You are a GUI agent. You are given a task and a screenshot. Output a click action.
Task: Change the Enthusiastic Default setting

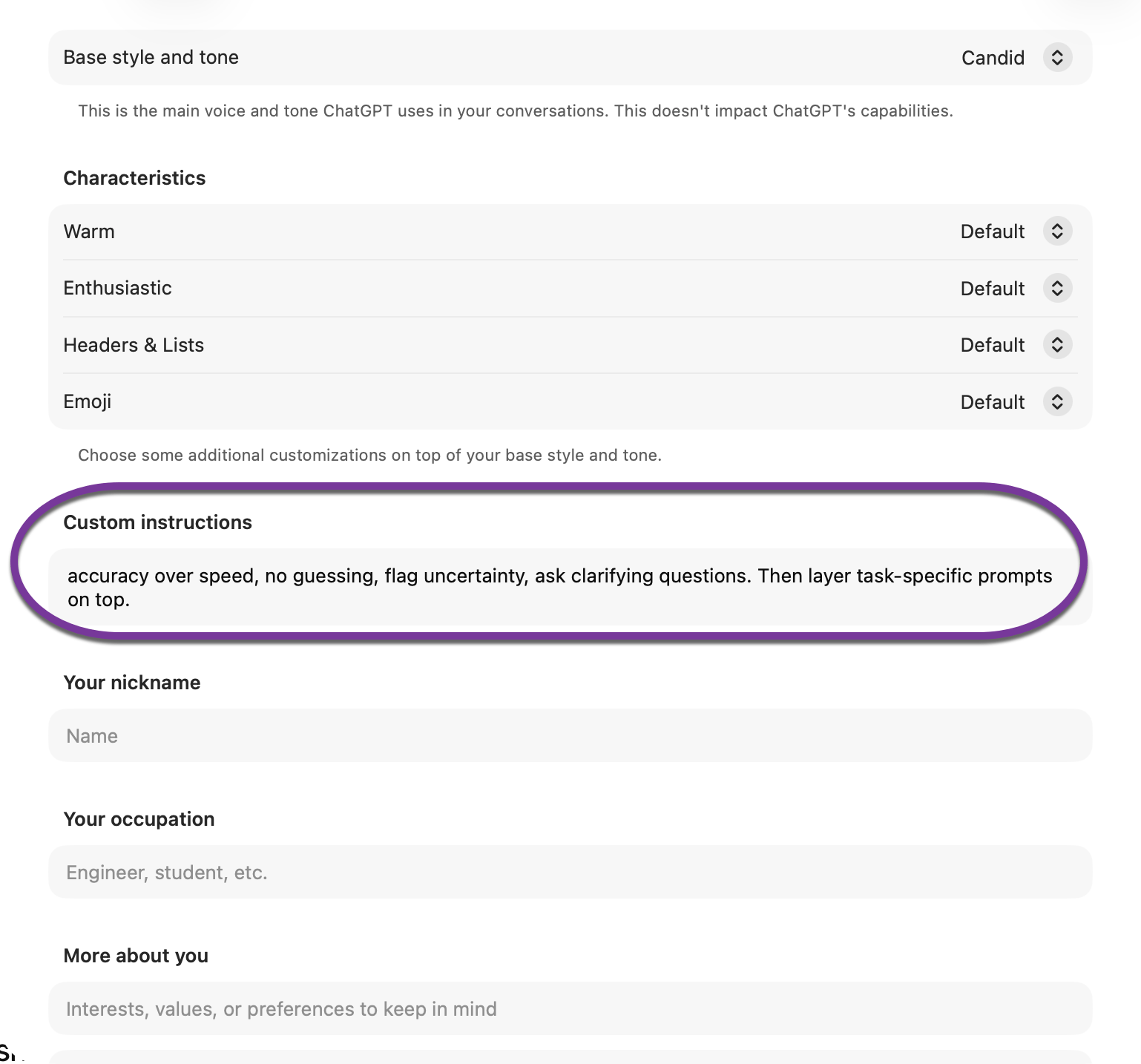(992, 289)
